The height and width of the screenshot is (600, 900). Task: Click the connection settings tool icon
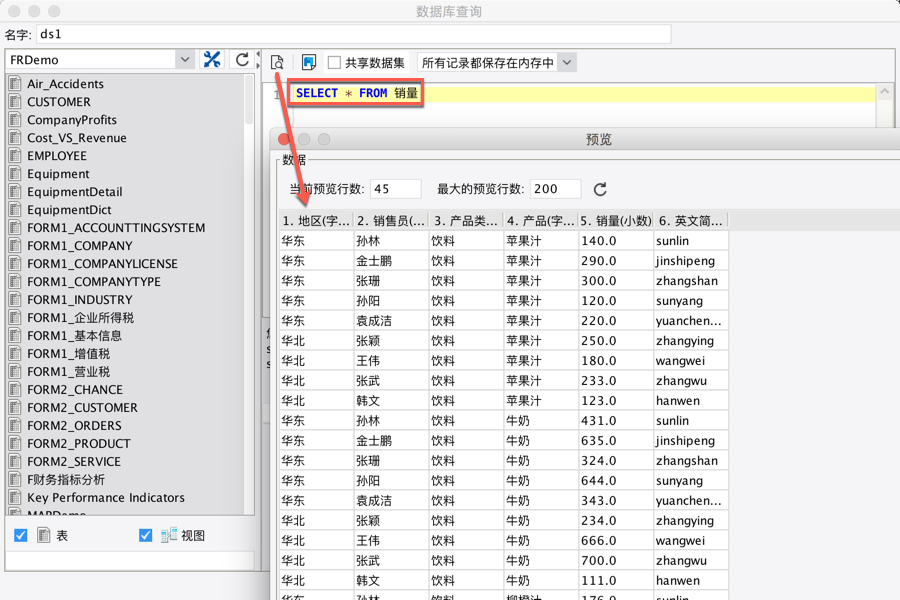pyautogui.click(x=212, y=60)
